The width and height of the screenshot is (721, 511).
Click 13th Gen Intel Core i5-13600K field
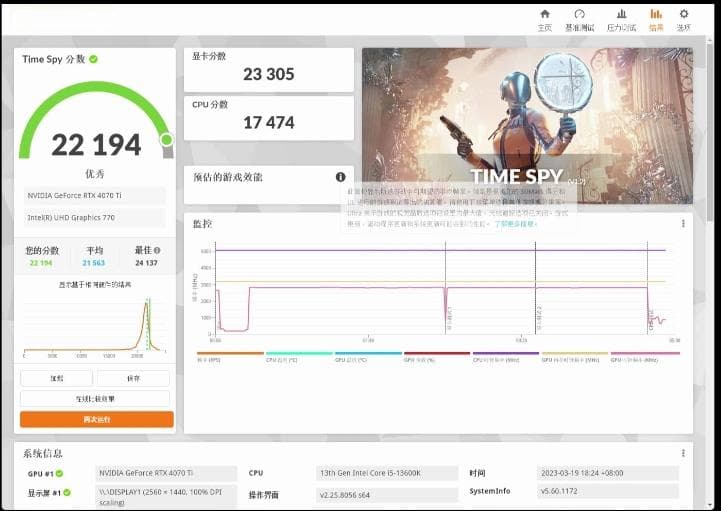tap(387, 473)
